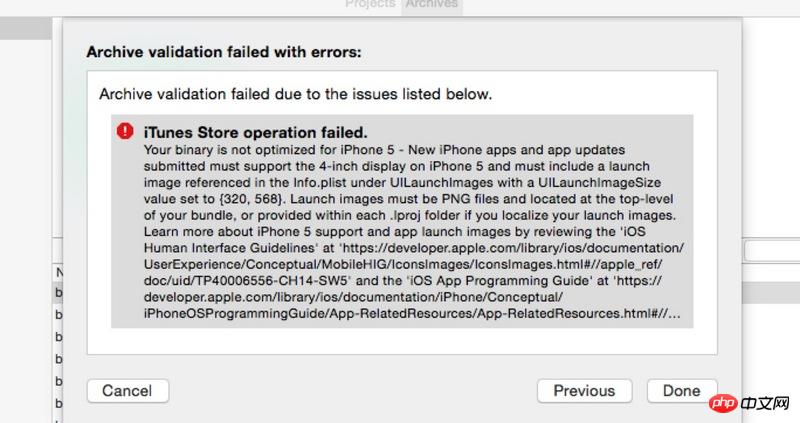Image resolution: width=800 pixels, height=423 pixels.
Task: Focus the search field behind the dialog
Action: point(770,250)
